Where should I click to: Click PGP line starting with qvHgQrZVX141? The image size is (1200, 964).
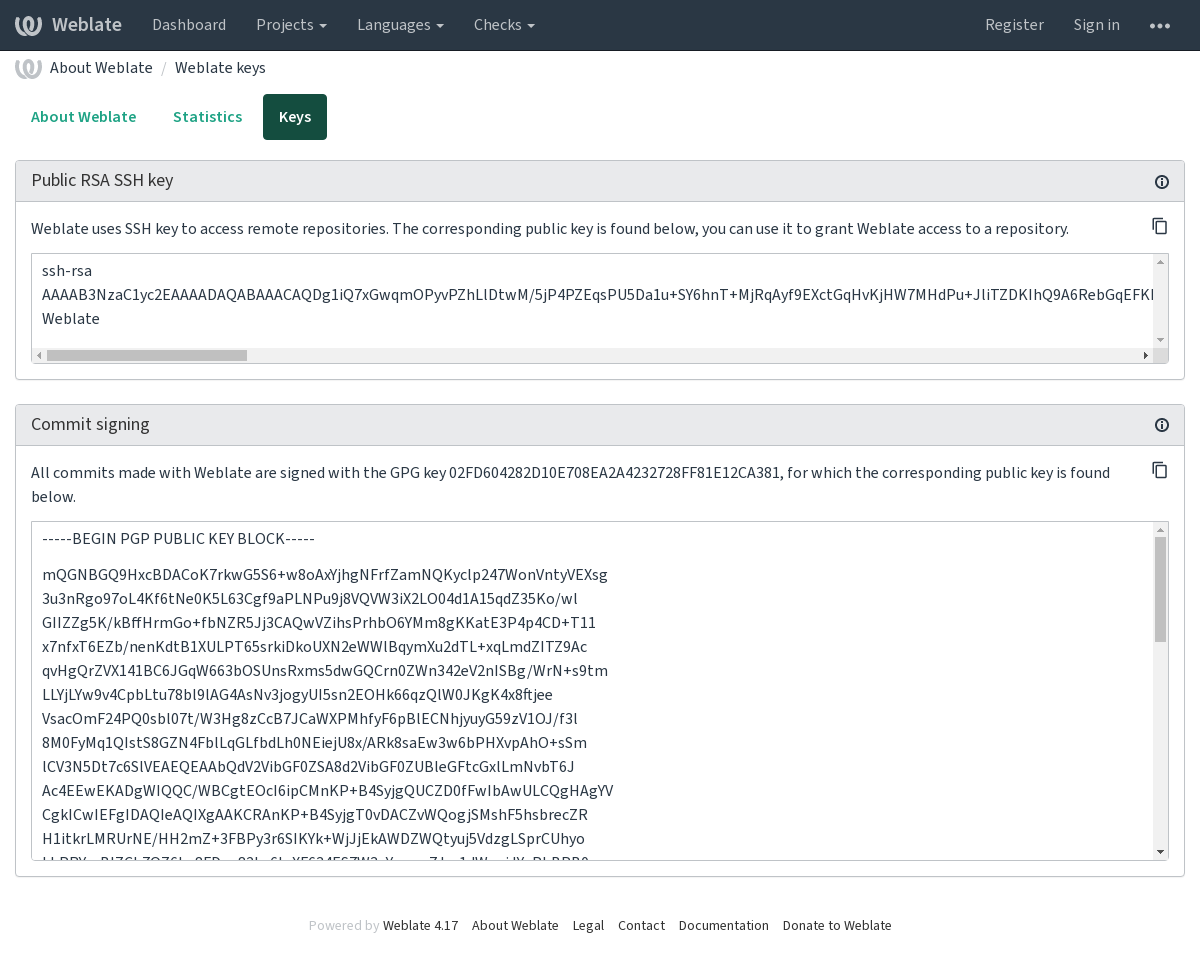pos(325,671)
